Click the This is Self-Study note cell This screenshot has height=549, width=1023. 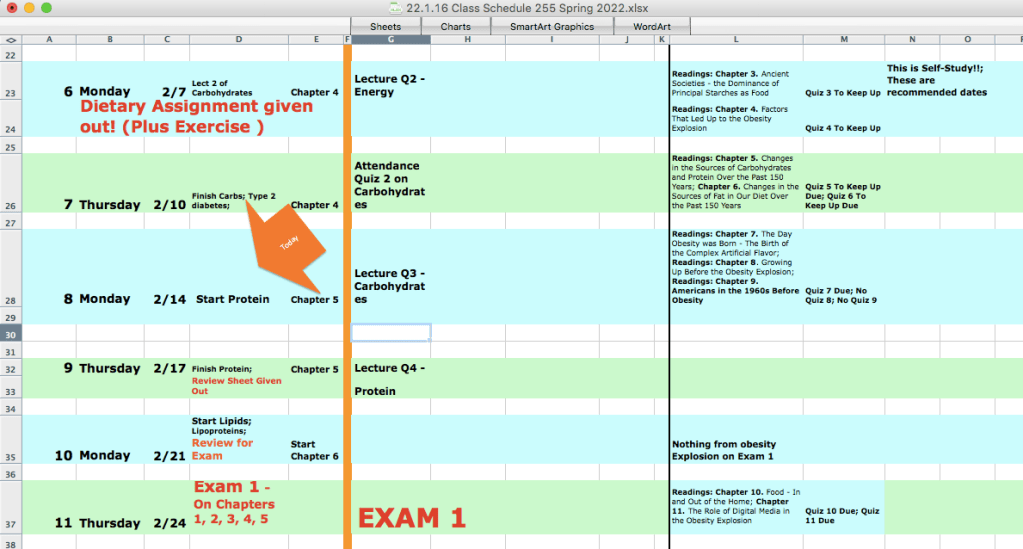point(937,81)
